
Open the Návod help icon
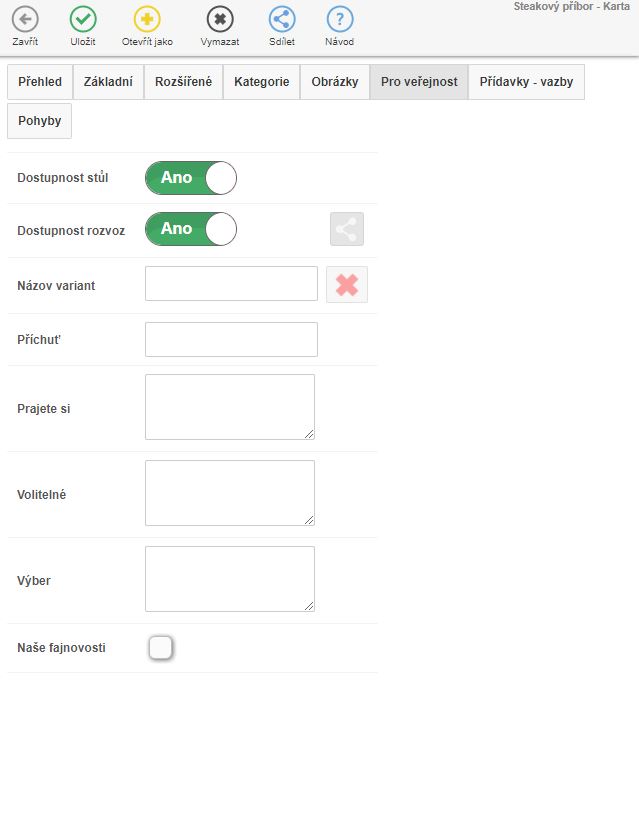340,19
